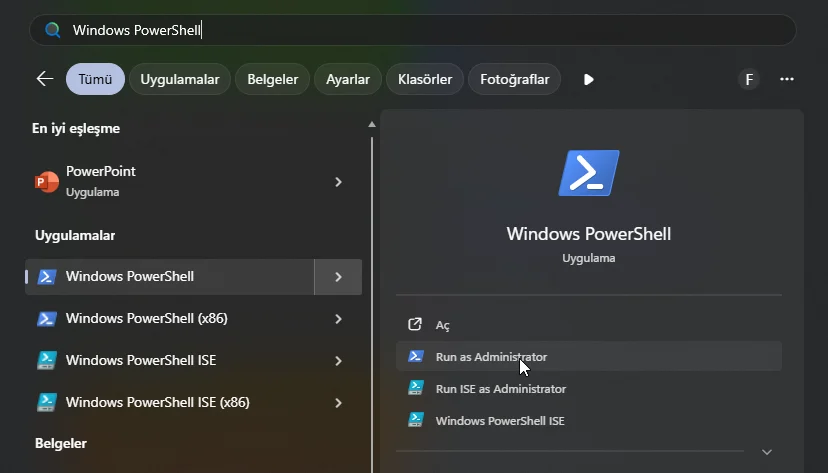Click the Run ISE as Administrator icon

[416, 388]
